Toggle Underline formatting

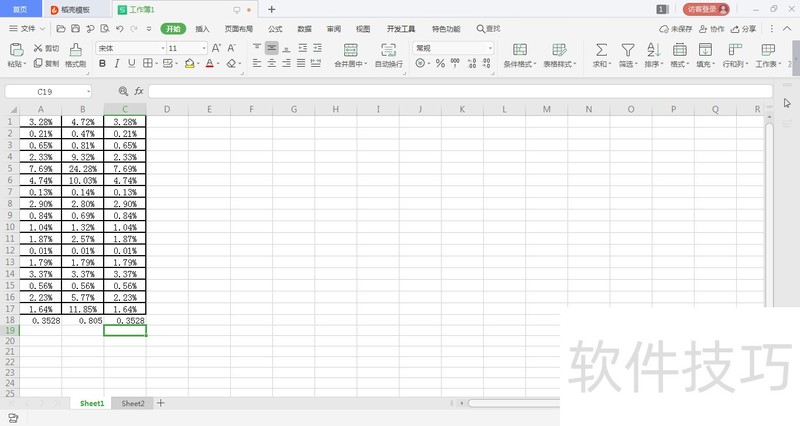pos(132,63)
